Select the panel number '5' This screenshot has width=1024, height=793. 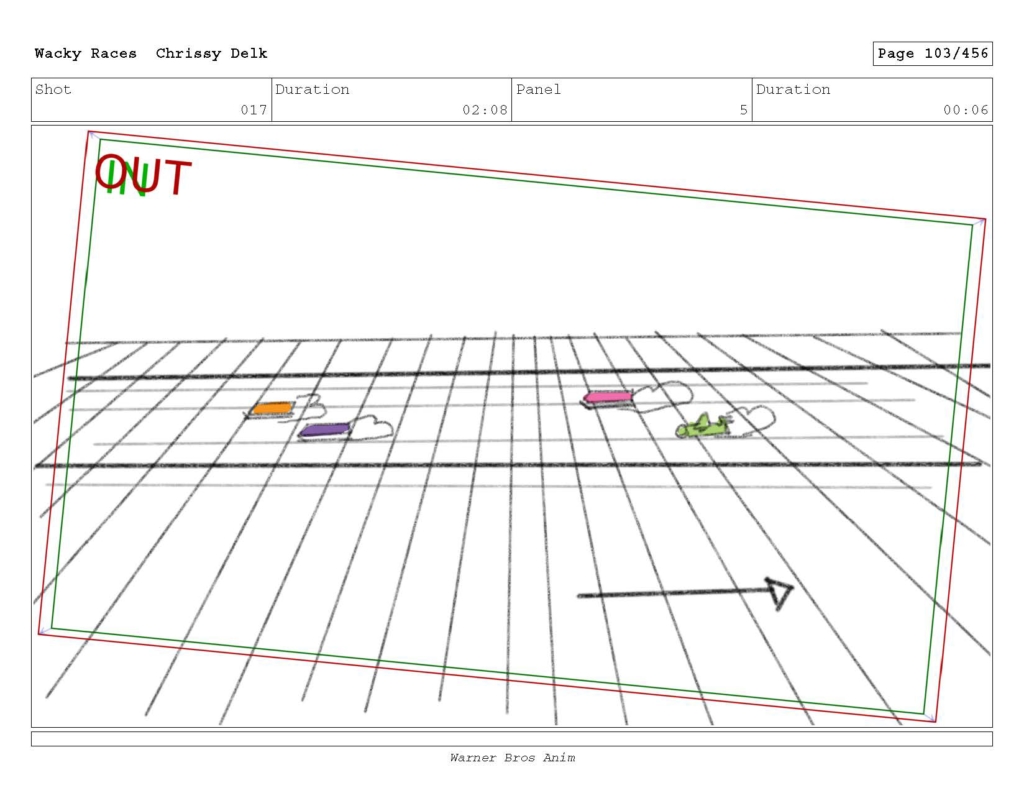[x=743, y=110]
